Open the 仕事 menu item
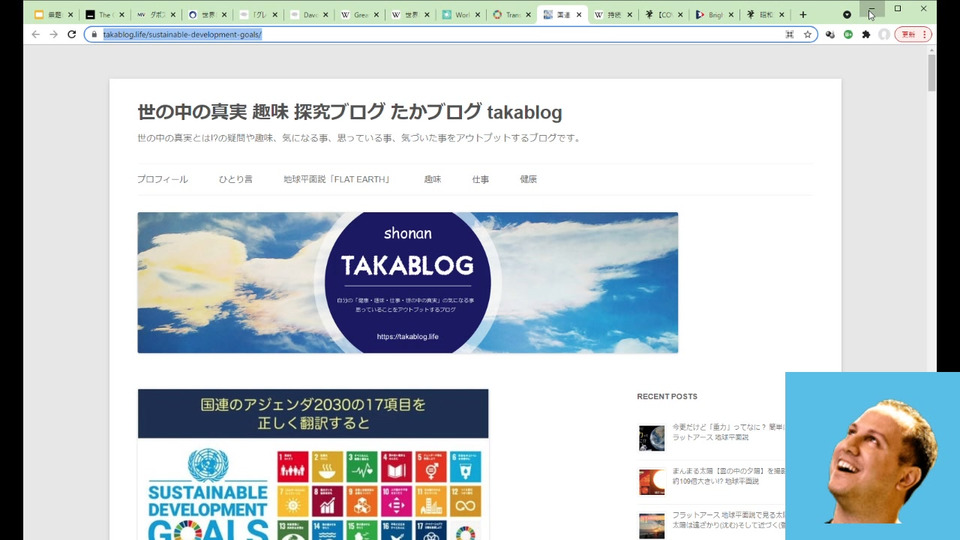The height and width of the screenshot is (540, 960). point(481,179)
